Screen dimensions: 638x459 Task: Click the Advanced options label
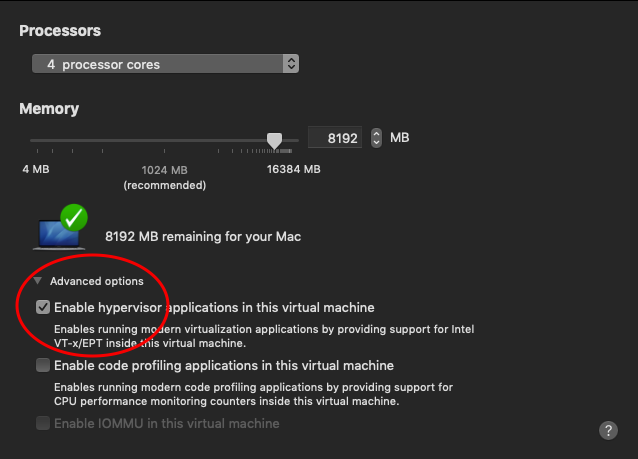pos(96,281)
